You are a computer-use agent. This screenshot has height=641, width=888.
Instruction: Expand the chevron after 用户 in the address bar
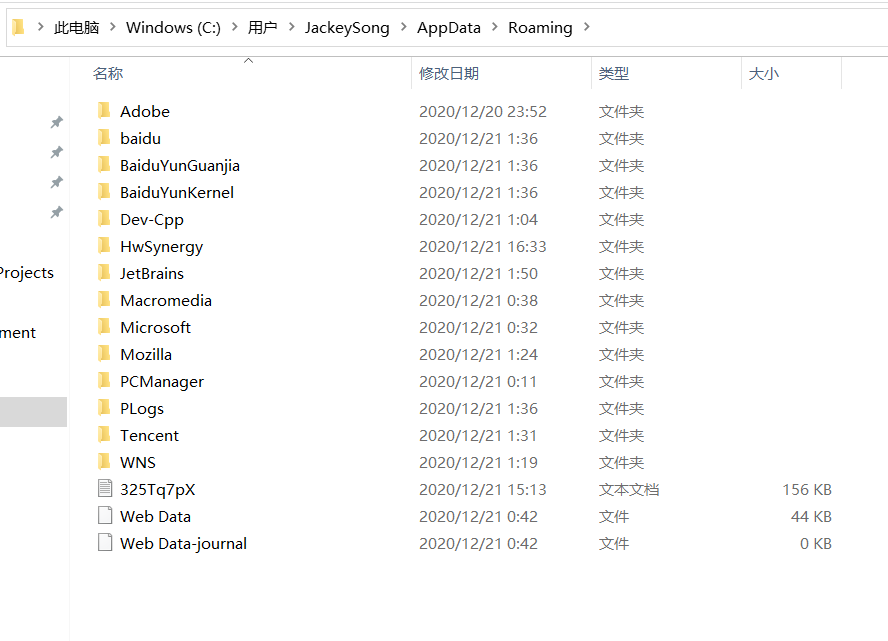292,27
